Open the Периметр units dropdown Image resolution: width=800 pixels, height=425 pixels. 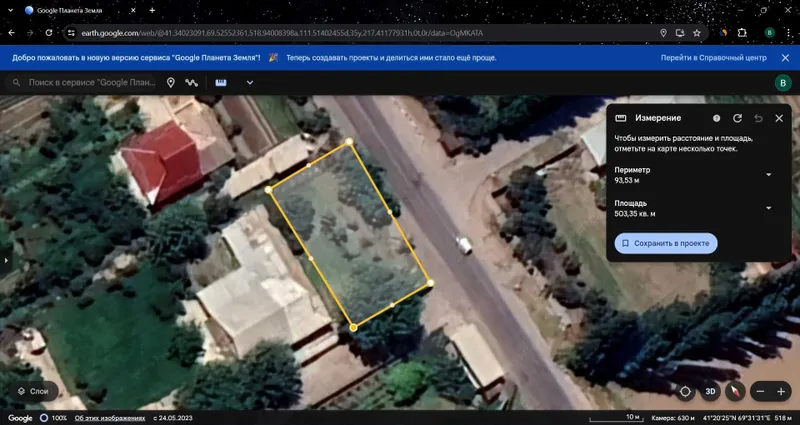tap(769, 174)
